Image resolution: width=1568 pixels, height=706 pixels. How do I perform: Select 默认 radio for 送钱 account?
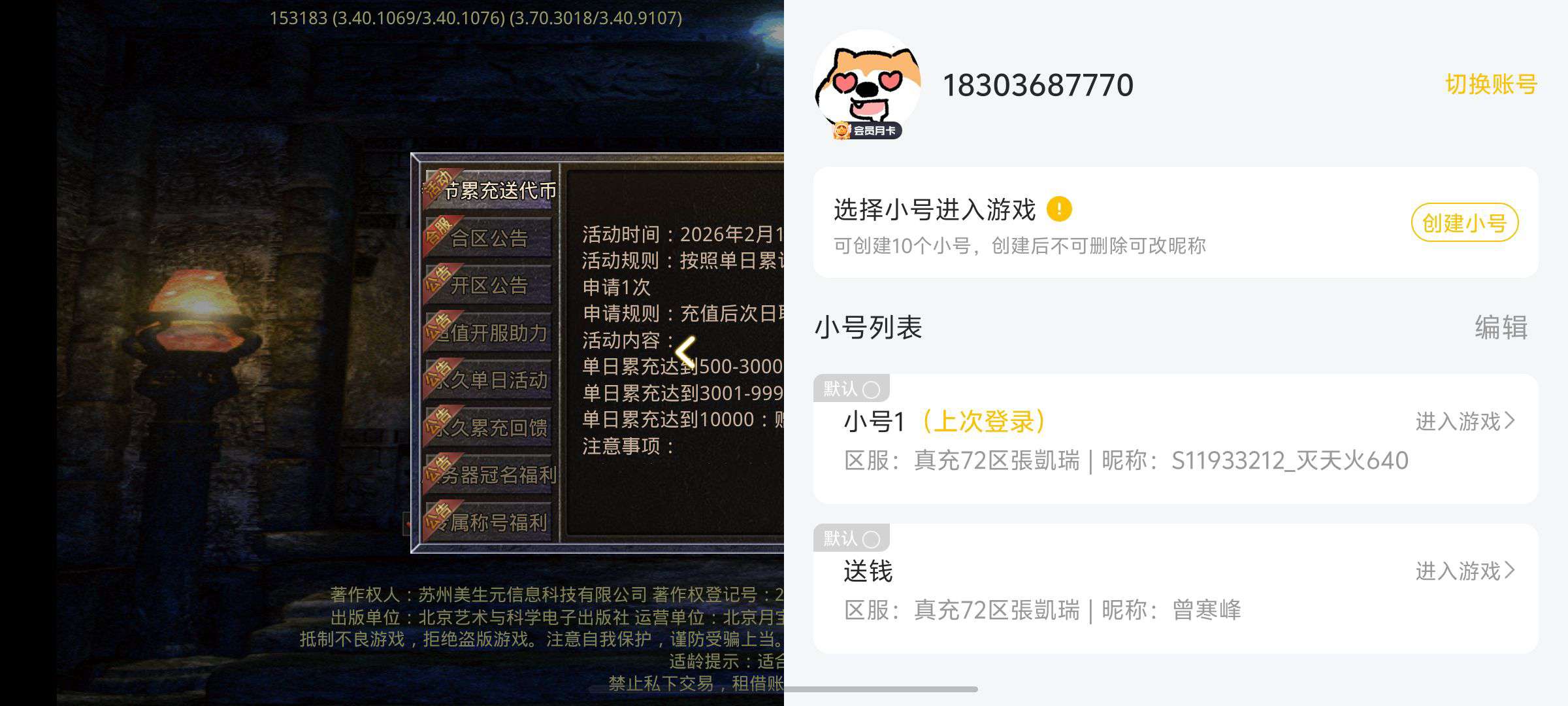tap(871, 539)
